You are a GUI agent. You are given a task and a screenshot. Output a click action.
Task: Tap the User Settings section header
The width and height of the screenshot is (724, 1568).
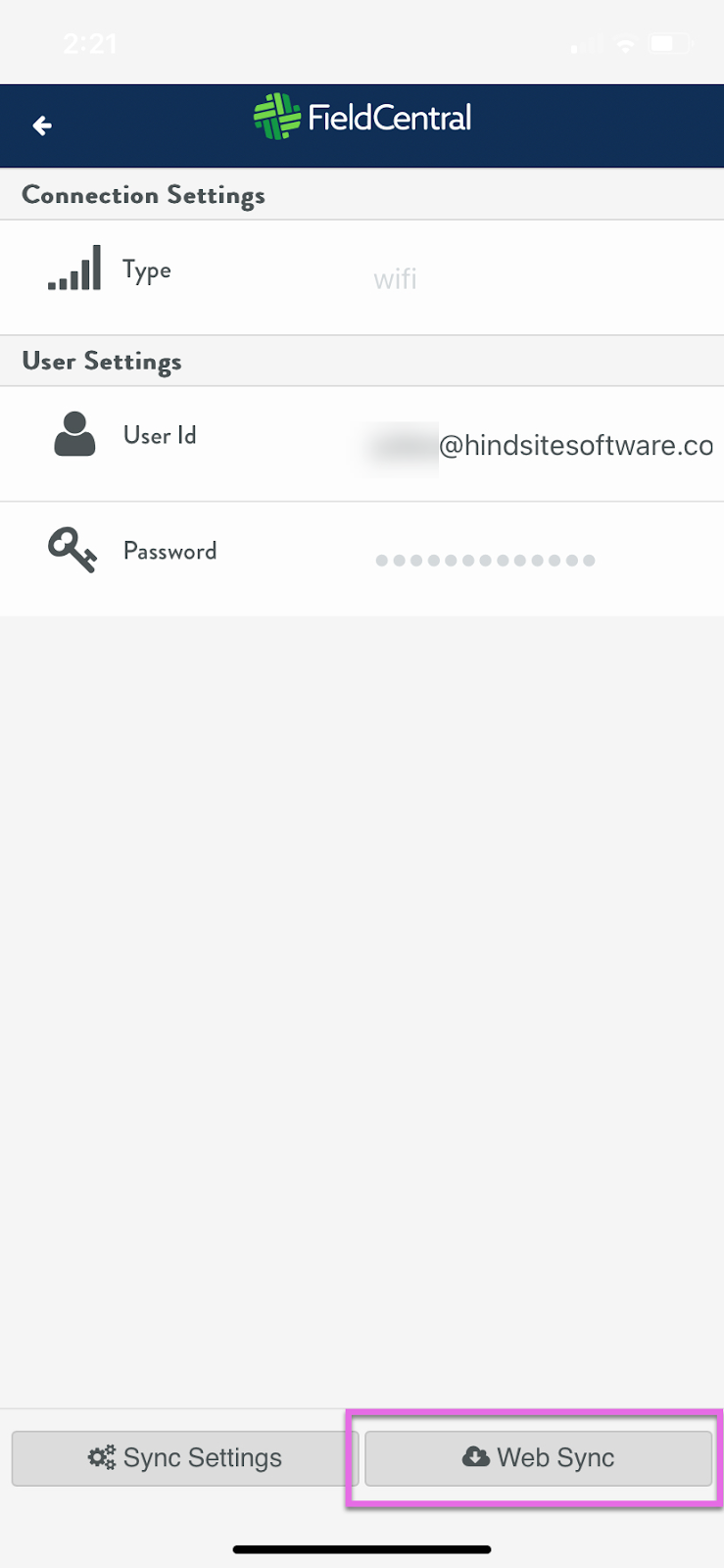[102, 362]
